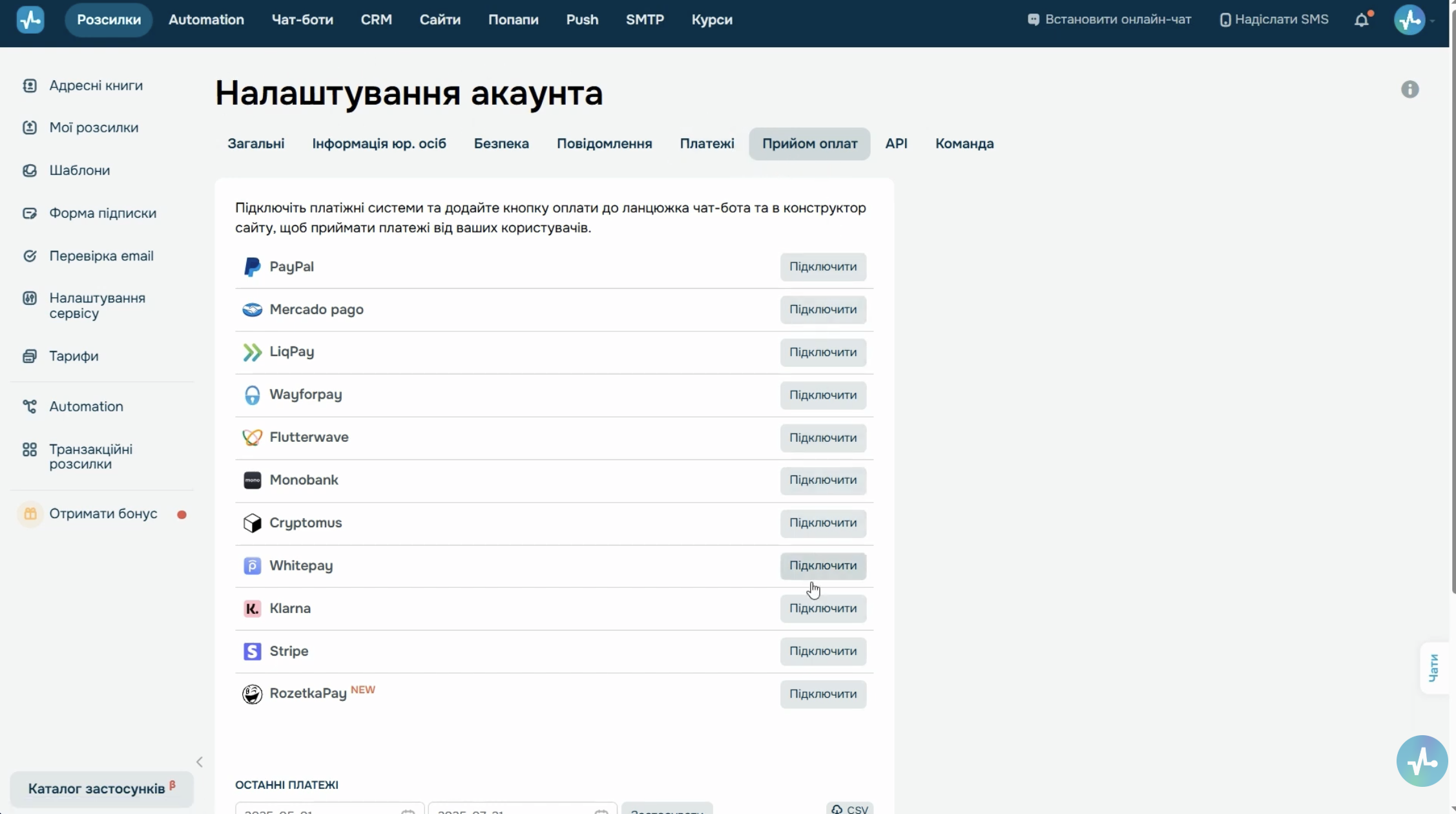Click the Flutterwave logo icon
Viewport: 1456px width, 814px height.
252,437
